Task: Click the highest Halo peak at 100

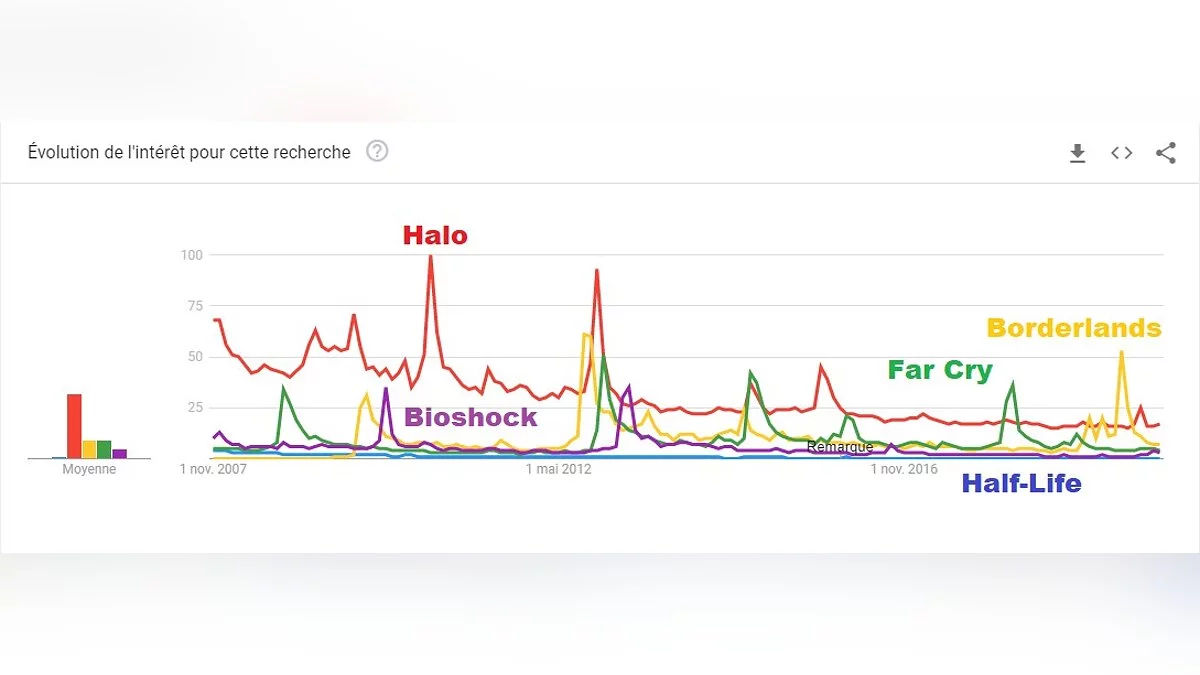Action: [430, 257]
